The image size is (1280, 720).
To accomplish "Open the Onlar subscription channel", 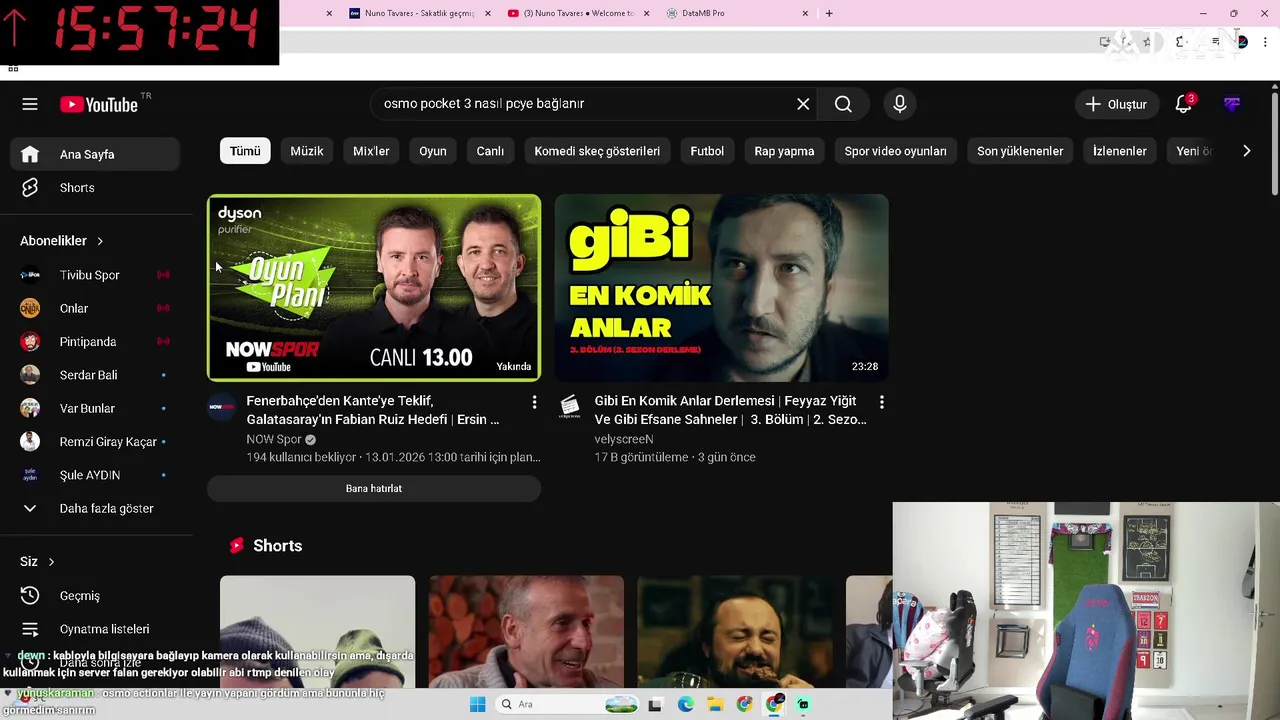I will 95,308.
